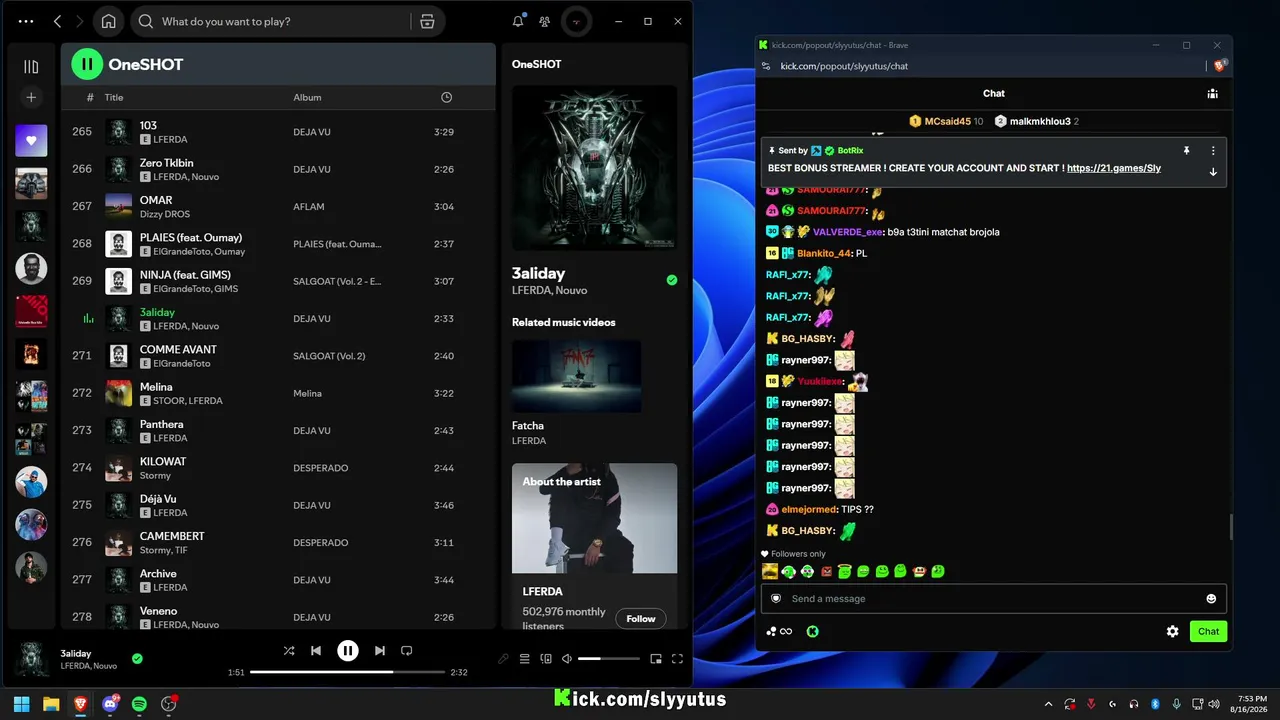Viewport: 1280px width, 720px height.
Task: Open Brave Shields icon in chat window
Action: click(1220, 66)
